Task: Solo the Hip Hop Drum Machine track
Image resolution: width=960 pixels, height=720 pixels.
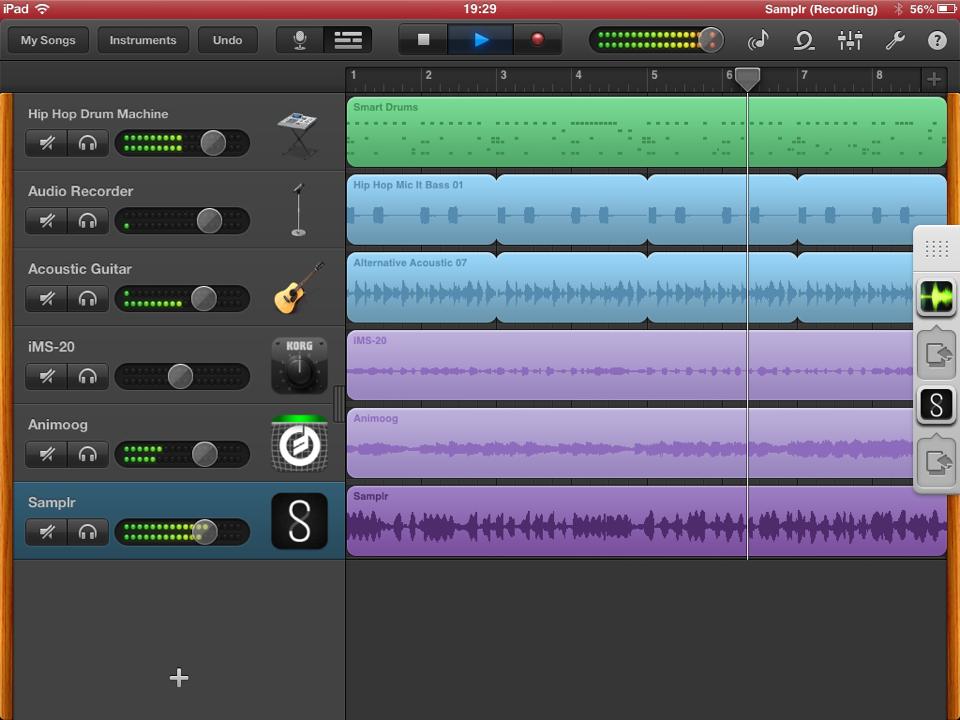Action: [x=88, y=143]
